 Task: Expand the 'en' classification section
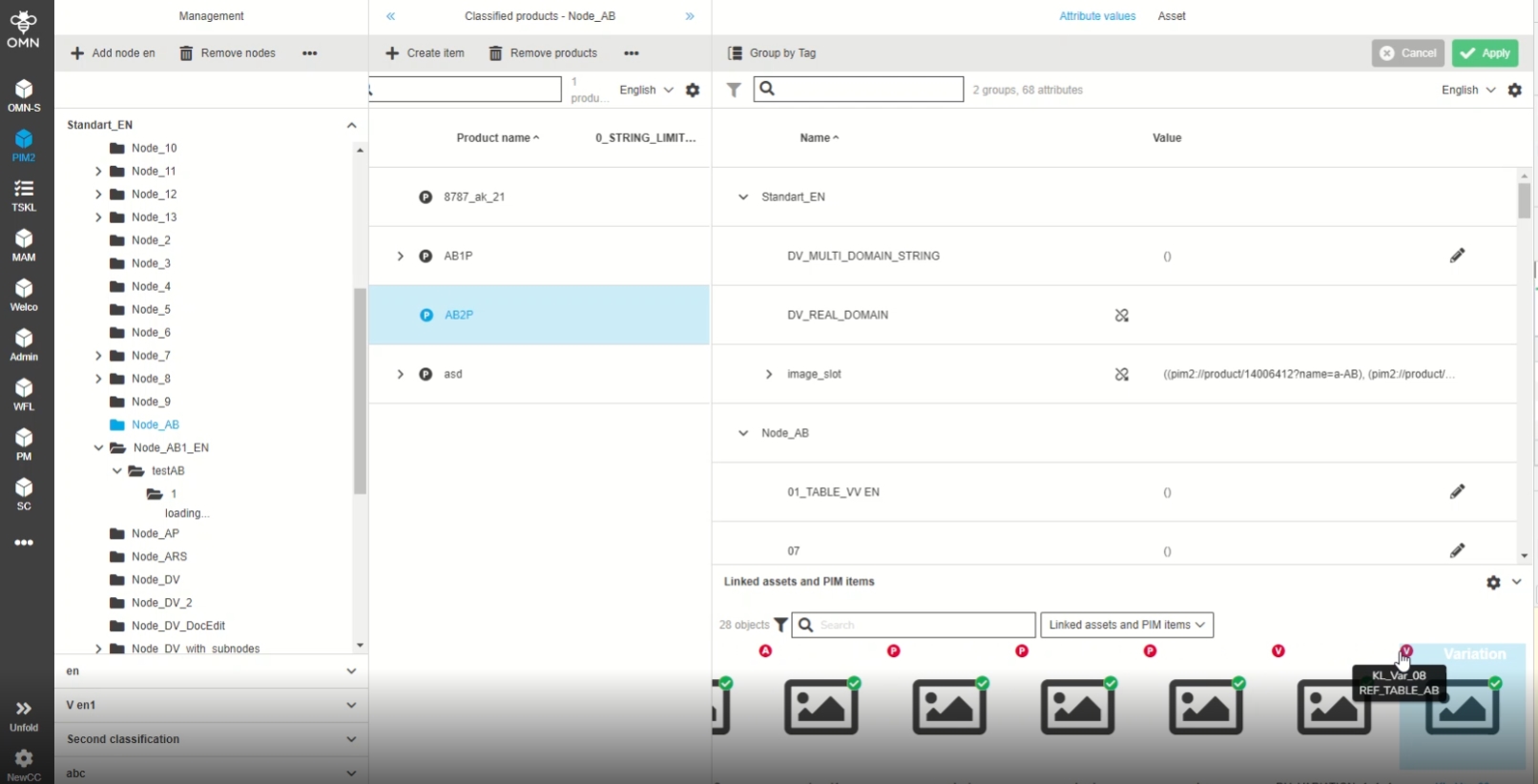pyautogui.click(x=351, y=671)
